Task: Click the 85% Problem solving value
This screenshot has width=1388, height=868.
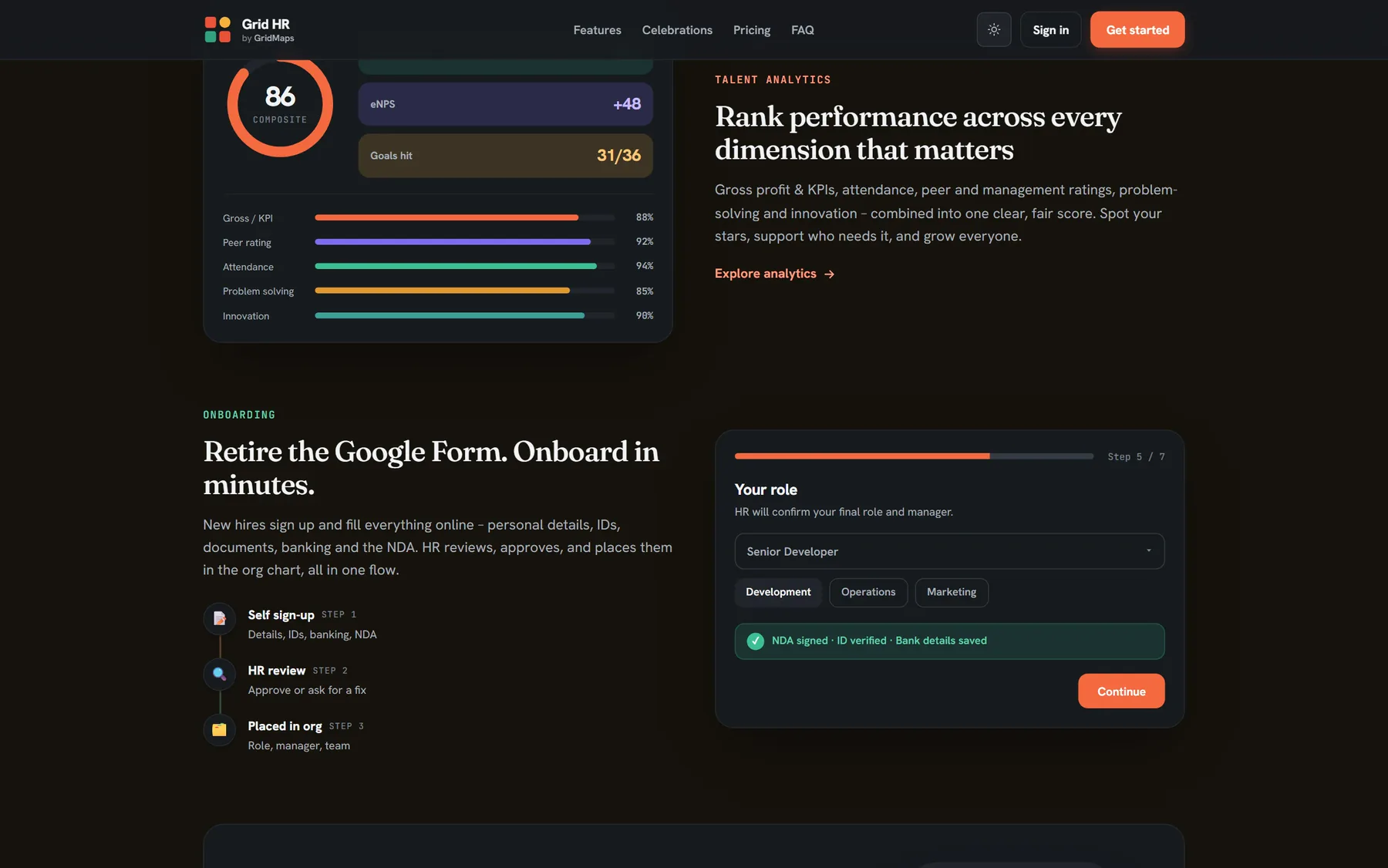Action: 645,291
